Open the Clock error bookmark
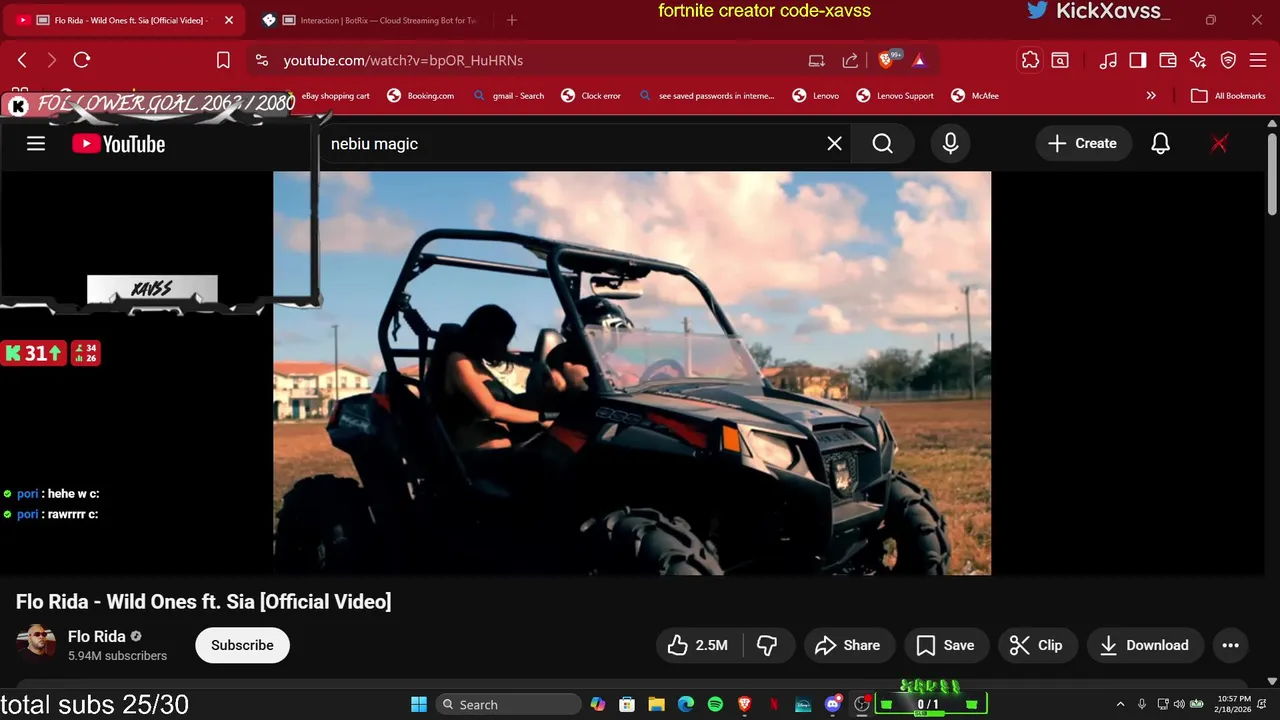1280x720 pixels. point(591,96)
